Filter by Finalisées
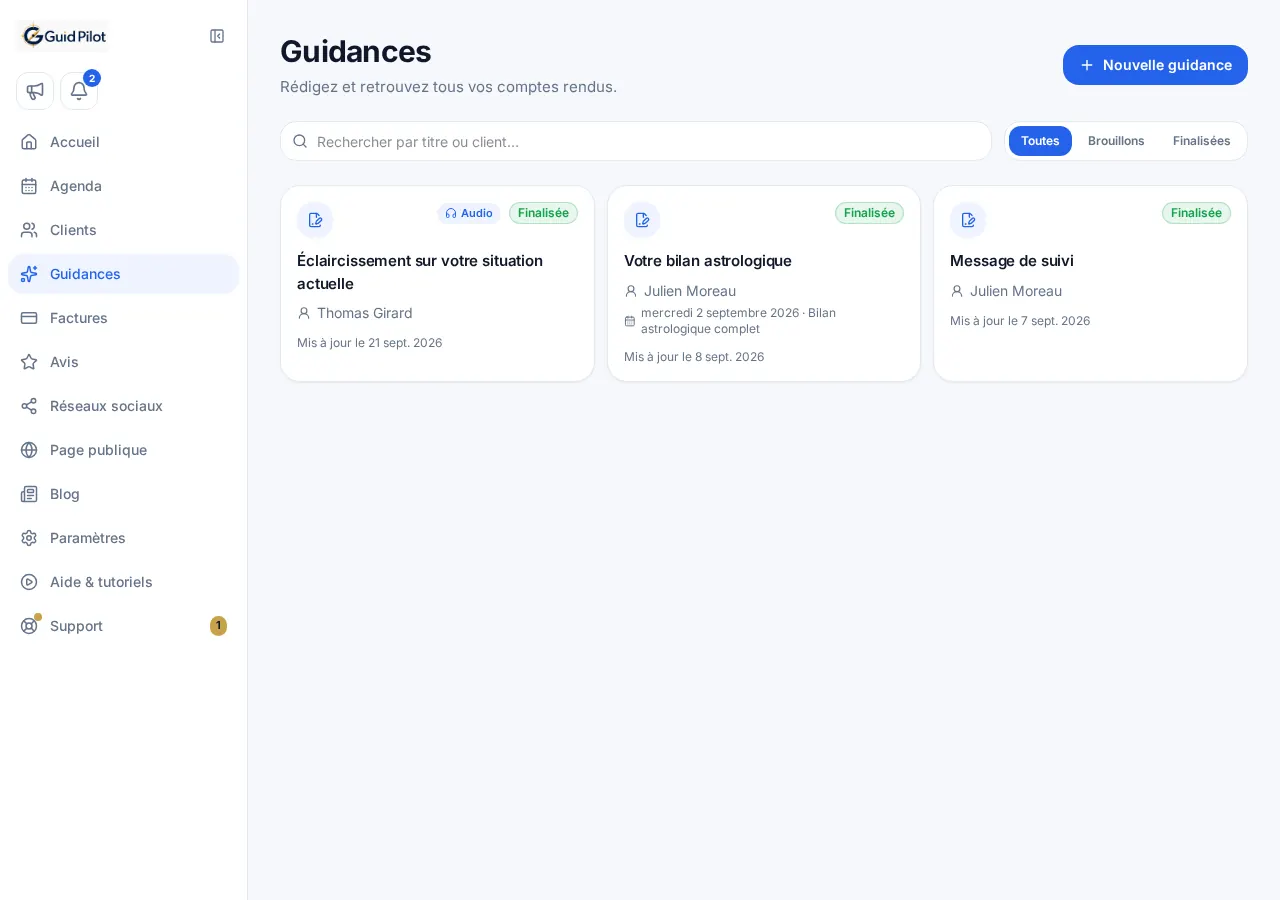Viewport: 1280px width, 900px height. point(1202,141)
